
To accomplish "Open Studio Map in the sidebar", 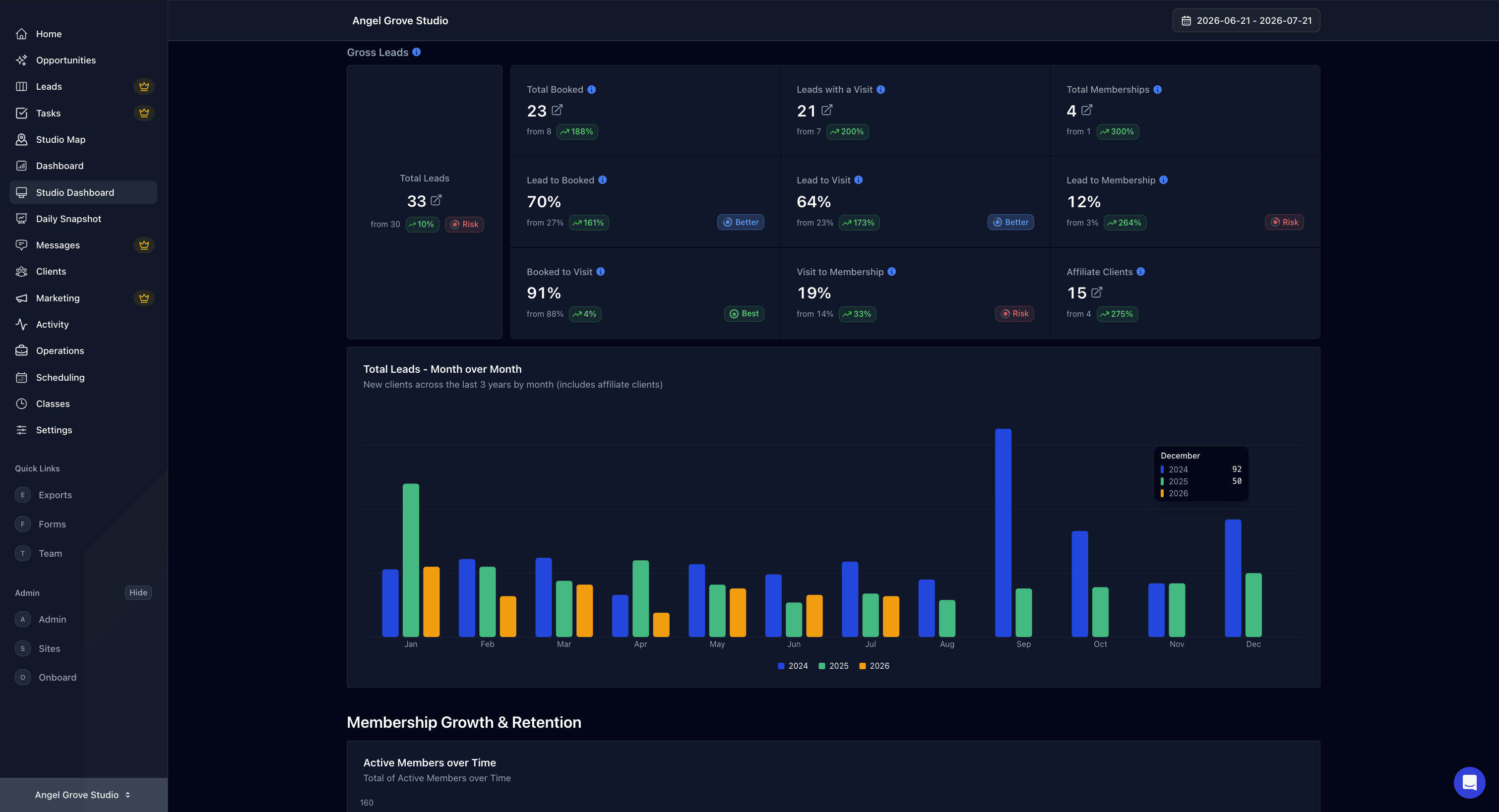I will pyautogui.click(x=83, y=139).
